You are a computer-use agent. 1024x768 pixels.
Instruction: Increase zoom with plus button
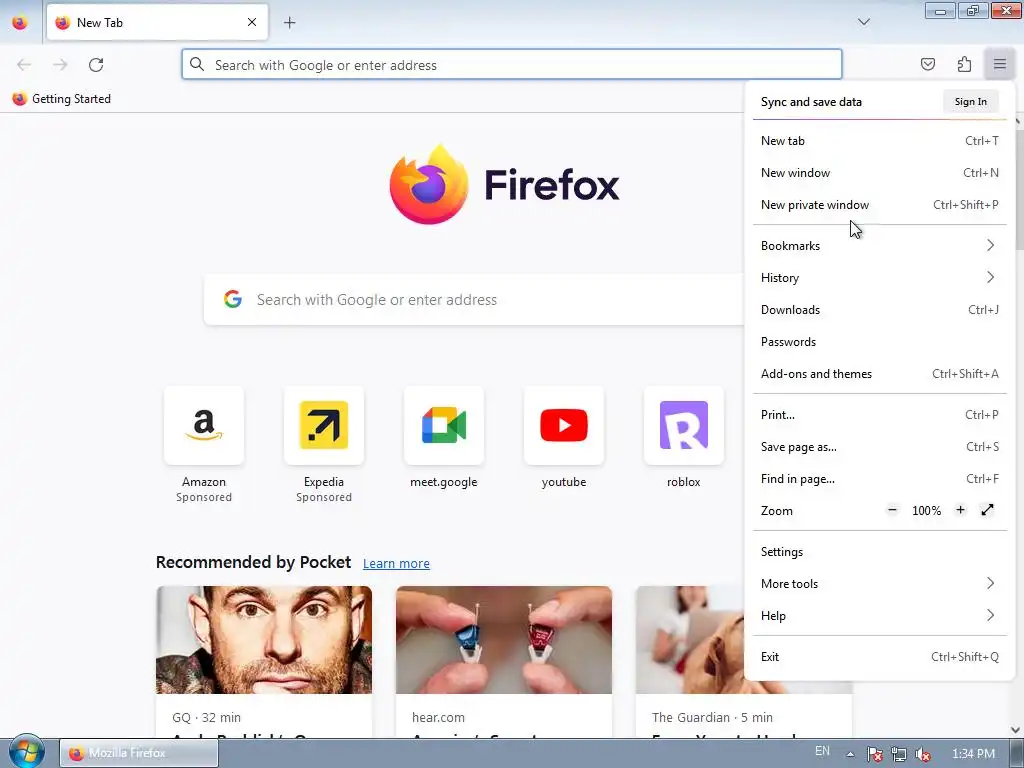tap(960, 510)
